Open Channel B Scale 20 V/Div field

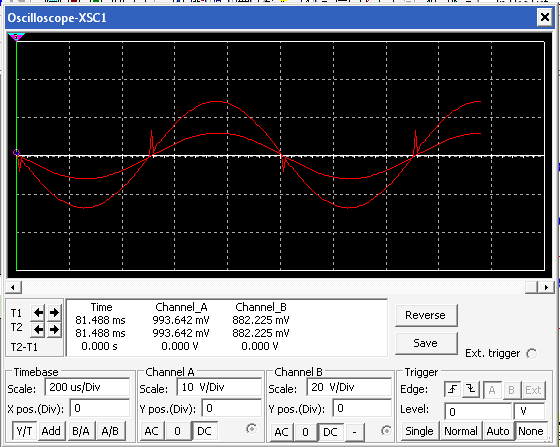(x=349, y=387)
